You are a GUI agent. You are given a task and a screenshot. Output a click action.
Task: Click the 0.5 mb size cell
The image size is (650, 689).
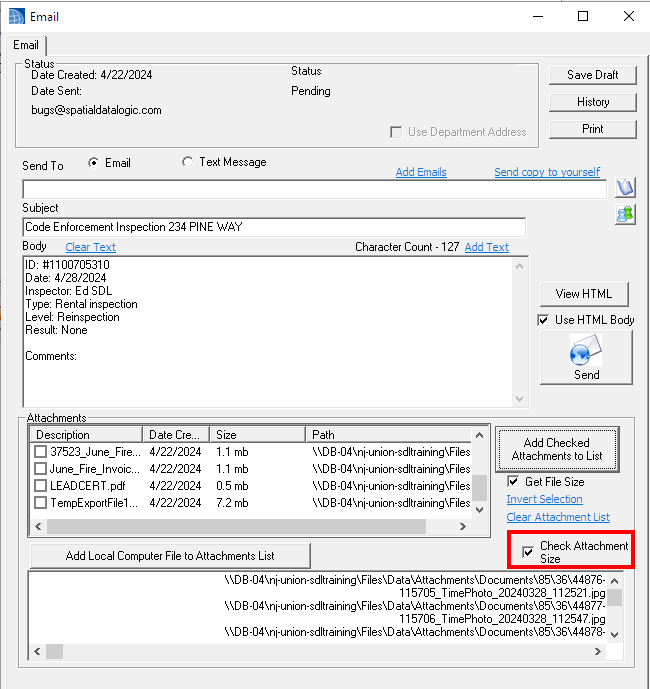232,486
